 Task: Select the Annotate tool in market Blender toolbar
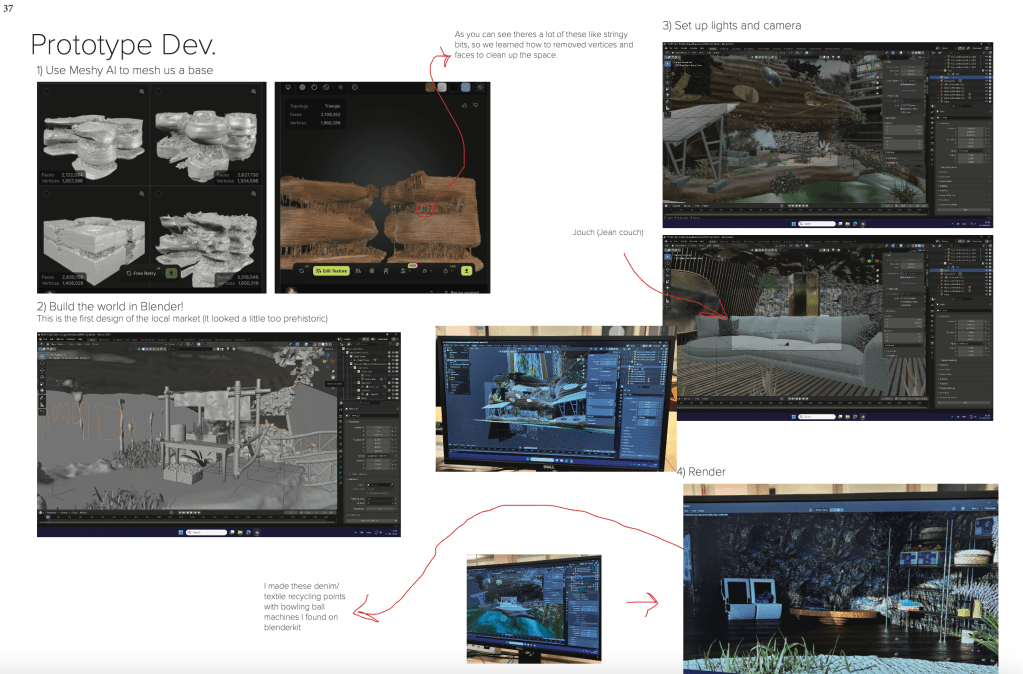pos(42,398)
